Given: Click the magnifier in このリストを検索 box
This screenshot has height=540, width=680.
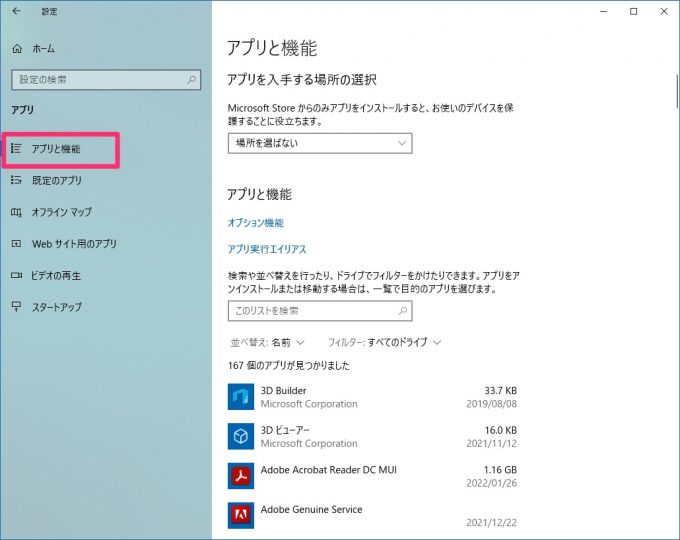Looking at the screenshot, I should pos(403,311).
